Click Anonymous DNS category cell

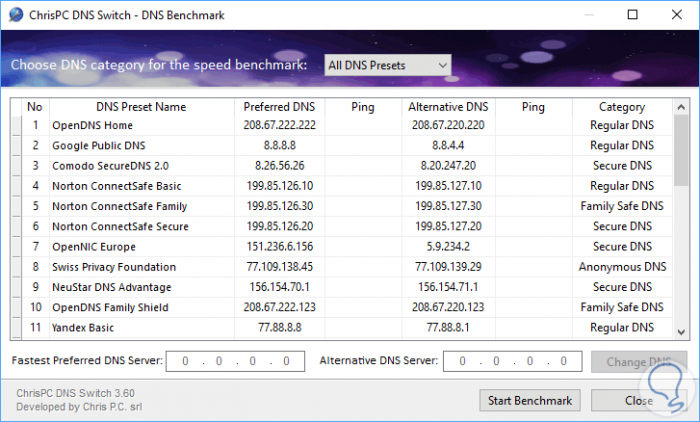coord(622,267)
